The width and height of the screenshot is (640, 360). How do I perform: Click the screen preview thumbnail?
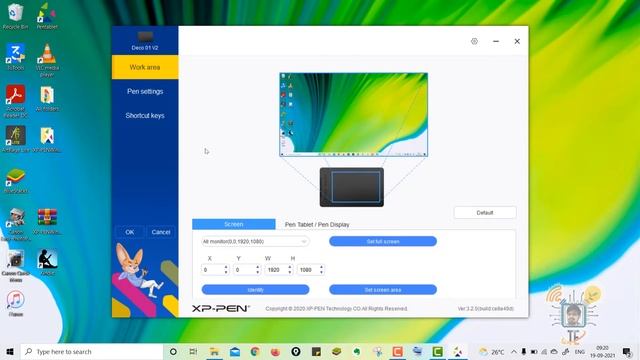click(x=353, y=115)
